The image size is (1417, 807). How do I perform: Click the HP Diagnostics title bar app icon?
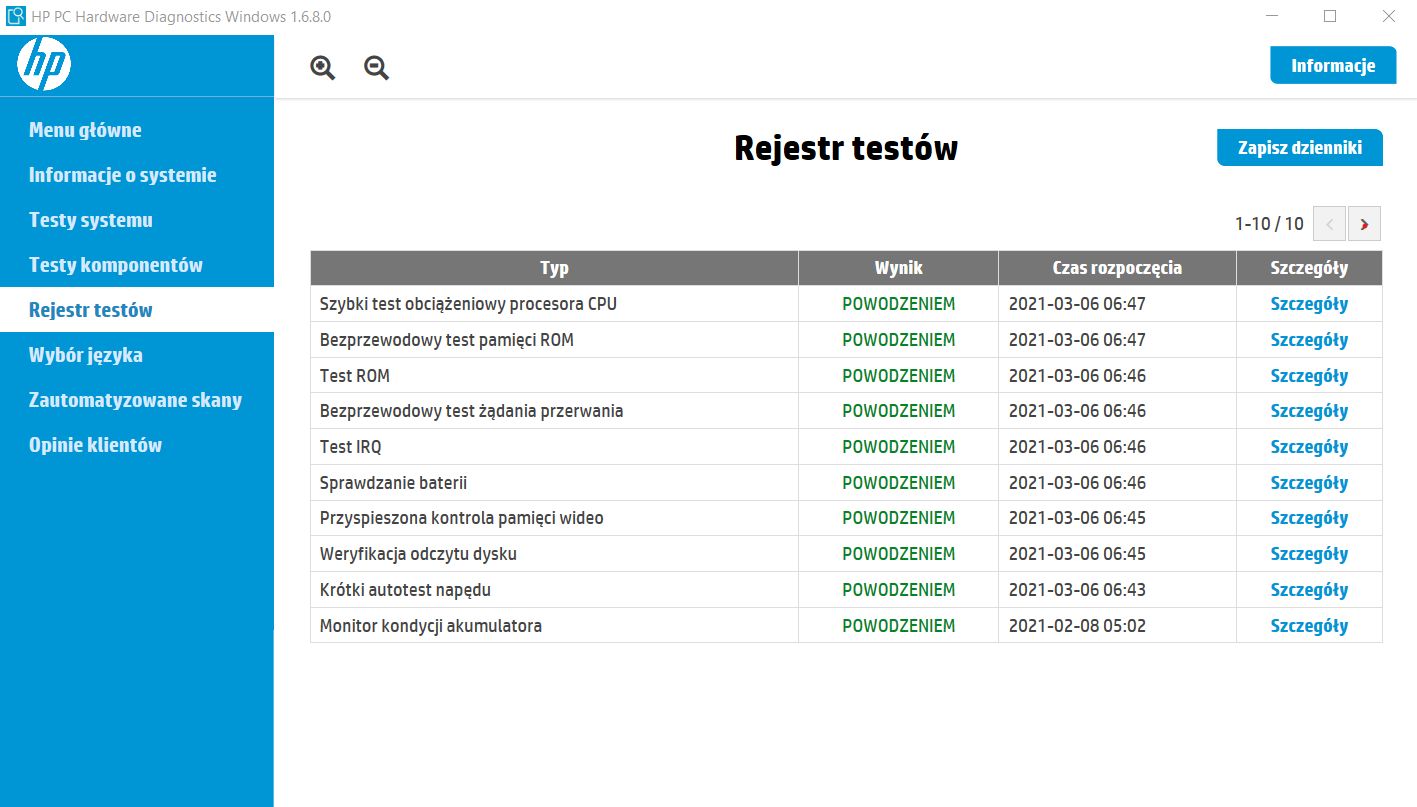pos(16,17)
